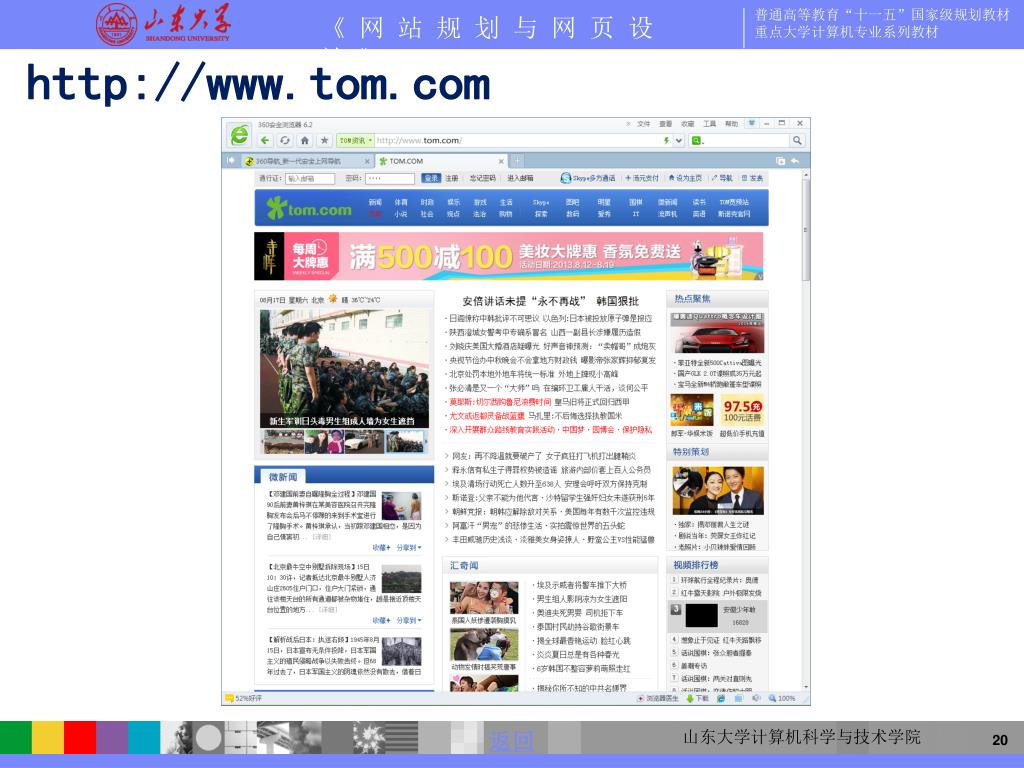This screenshot has height=768, width=1024.
Task: Click the 100% zoom magnifier in status bar
Action: [773, 698]
